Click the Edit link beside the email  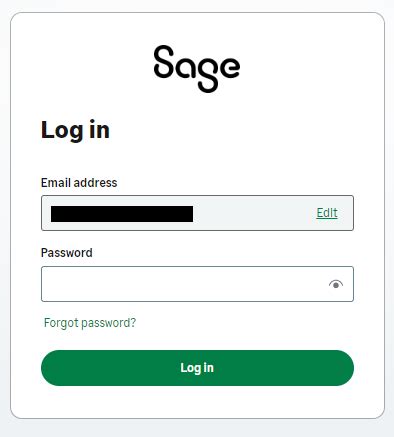point(327,213)
